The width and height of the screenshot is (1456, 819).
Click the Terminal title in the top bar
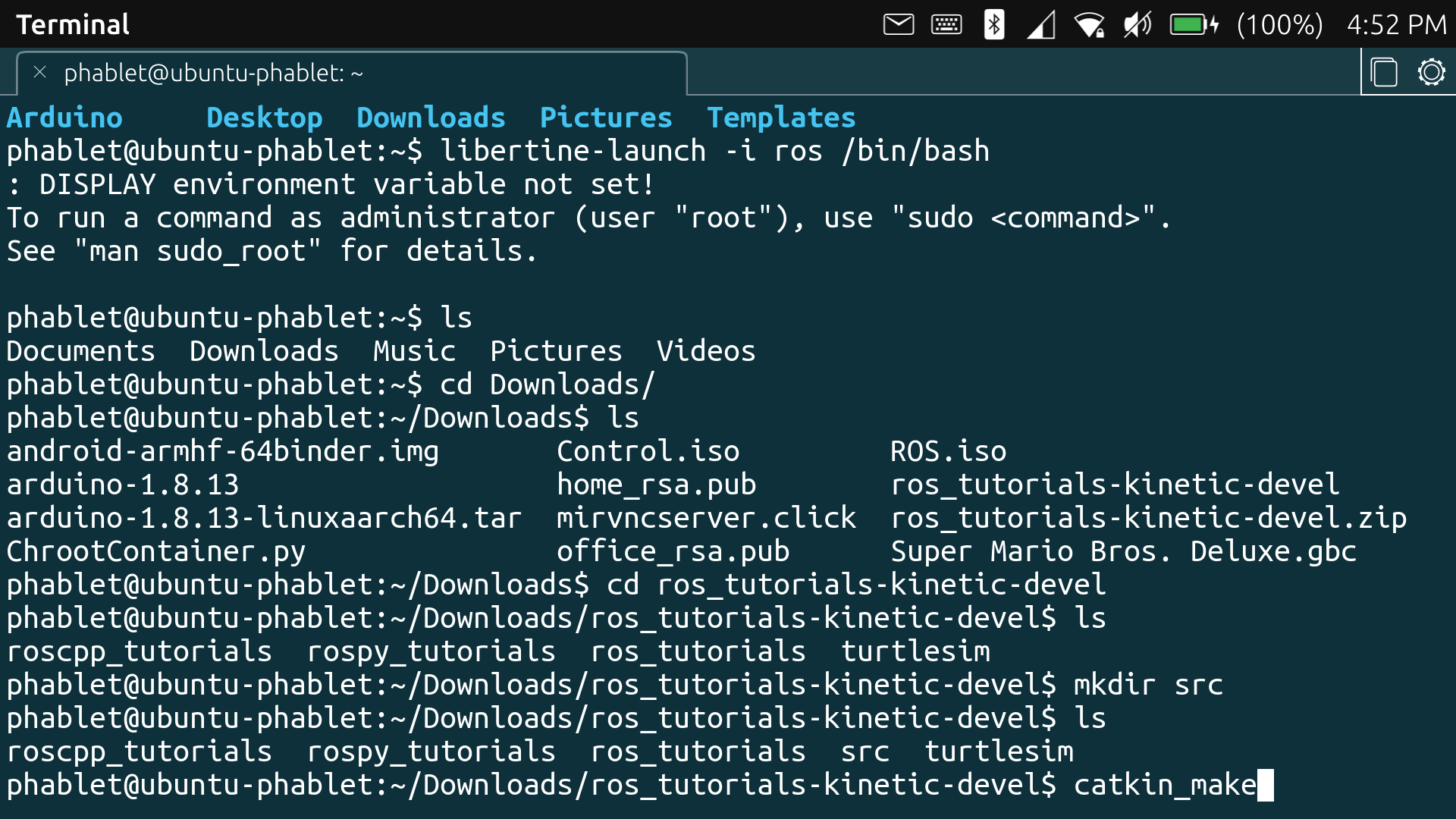click(x=72, y=24)
